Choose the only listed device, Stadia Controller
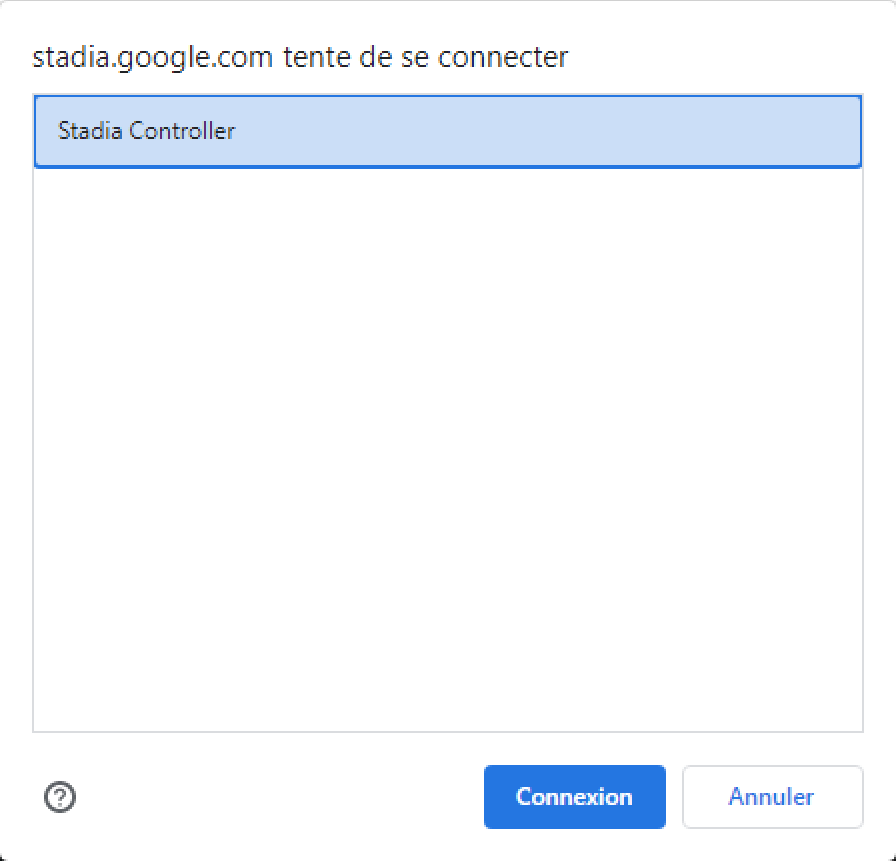 click(x=448, y=131)
